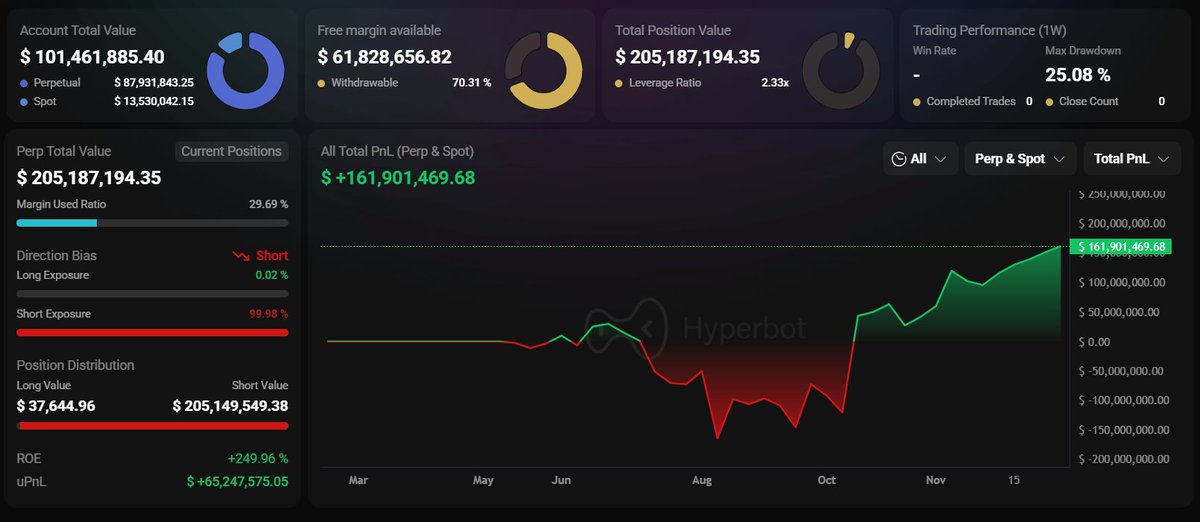Screen dimensions: 1200x522
Task: Click the All Total PnL (Perp & Spot) title
Action: coord(397,151)
